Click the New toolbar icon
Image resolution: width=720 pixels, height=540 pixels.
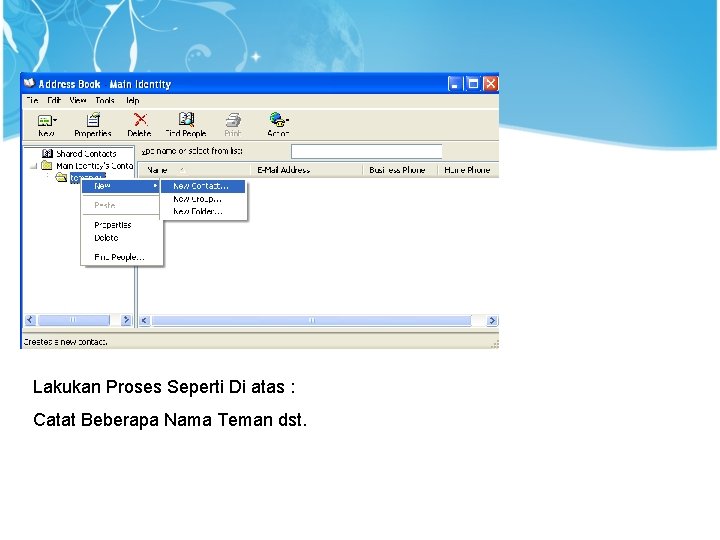45,121
